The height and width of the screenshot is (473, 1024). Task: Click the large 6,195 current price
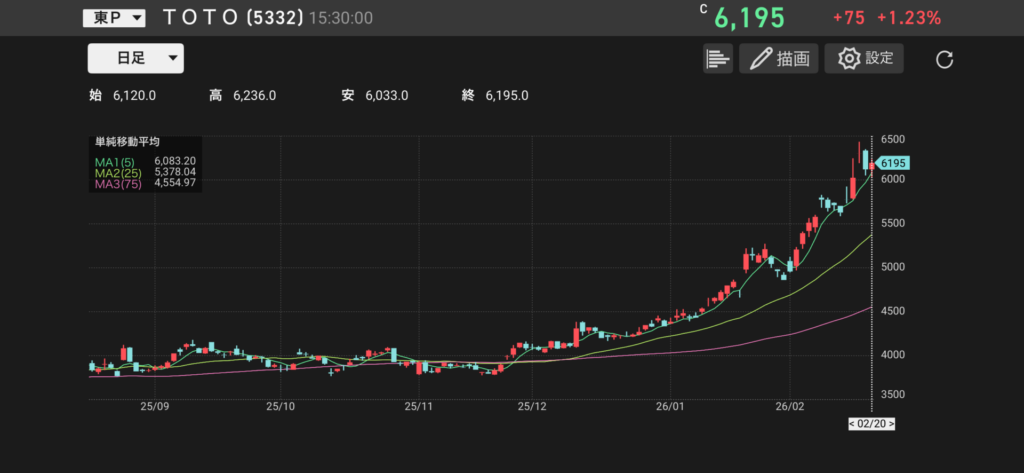pos(749,18)
